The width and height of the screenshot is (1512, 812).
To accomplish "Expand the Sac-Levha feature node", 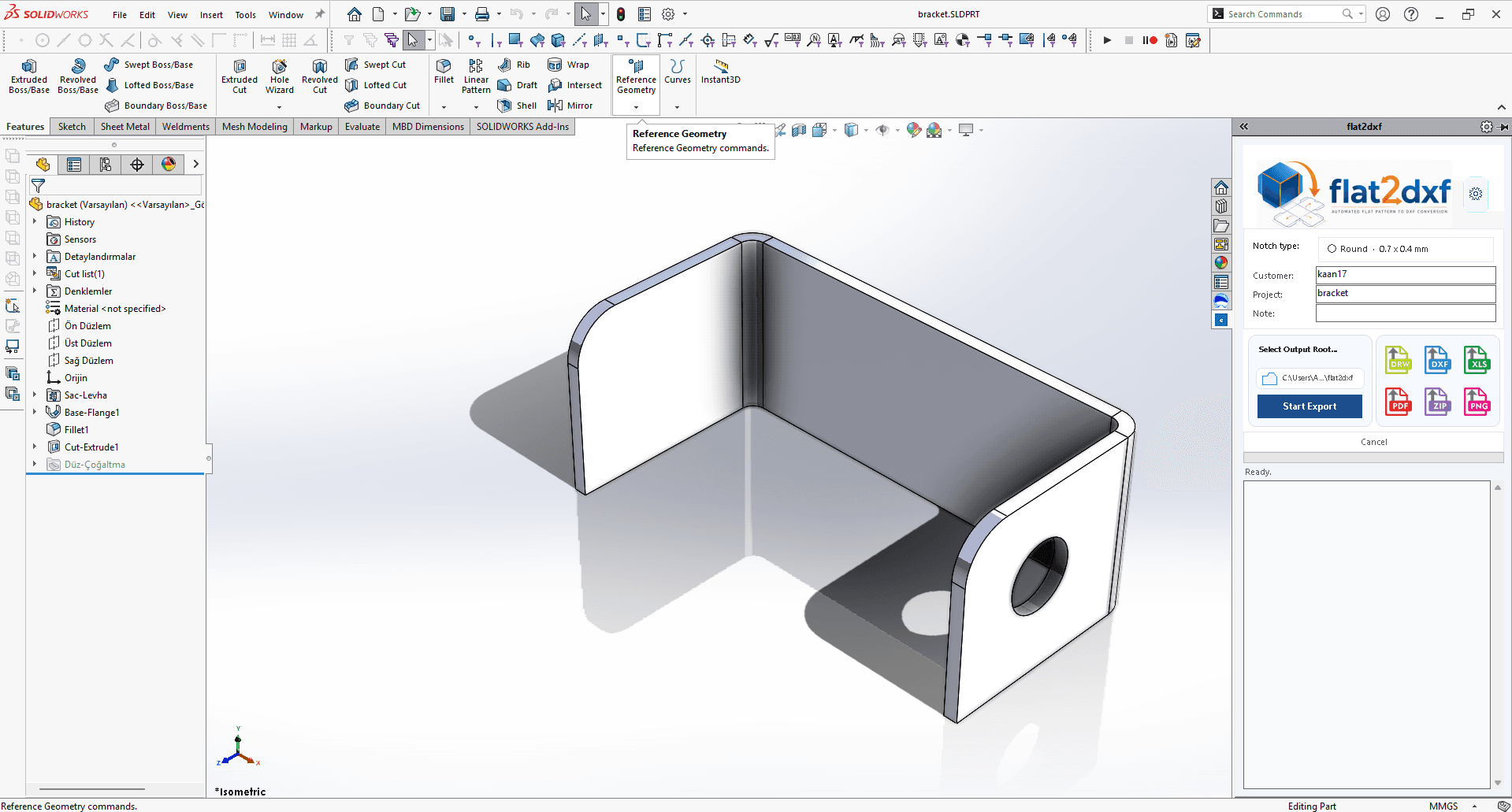I will click(35, 395).
